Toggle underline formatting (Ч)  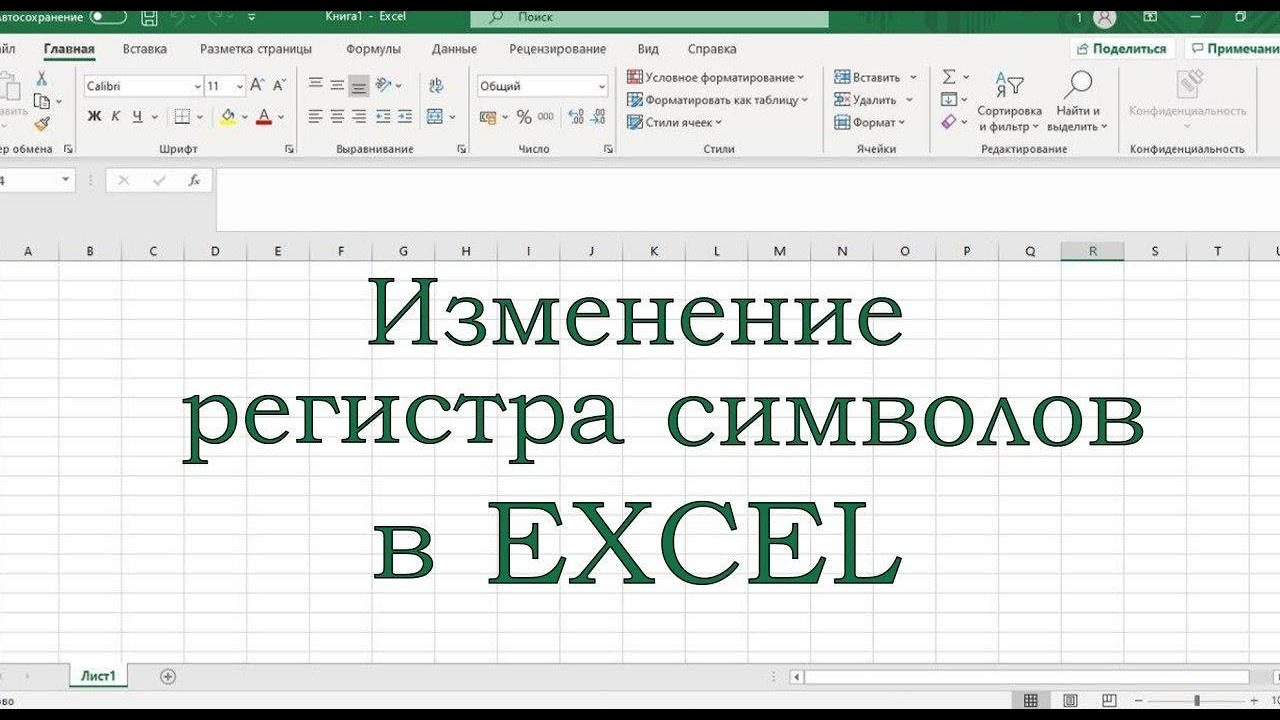136,117
